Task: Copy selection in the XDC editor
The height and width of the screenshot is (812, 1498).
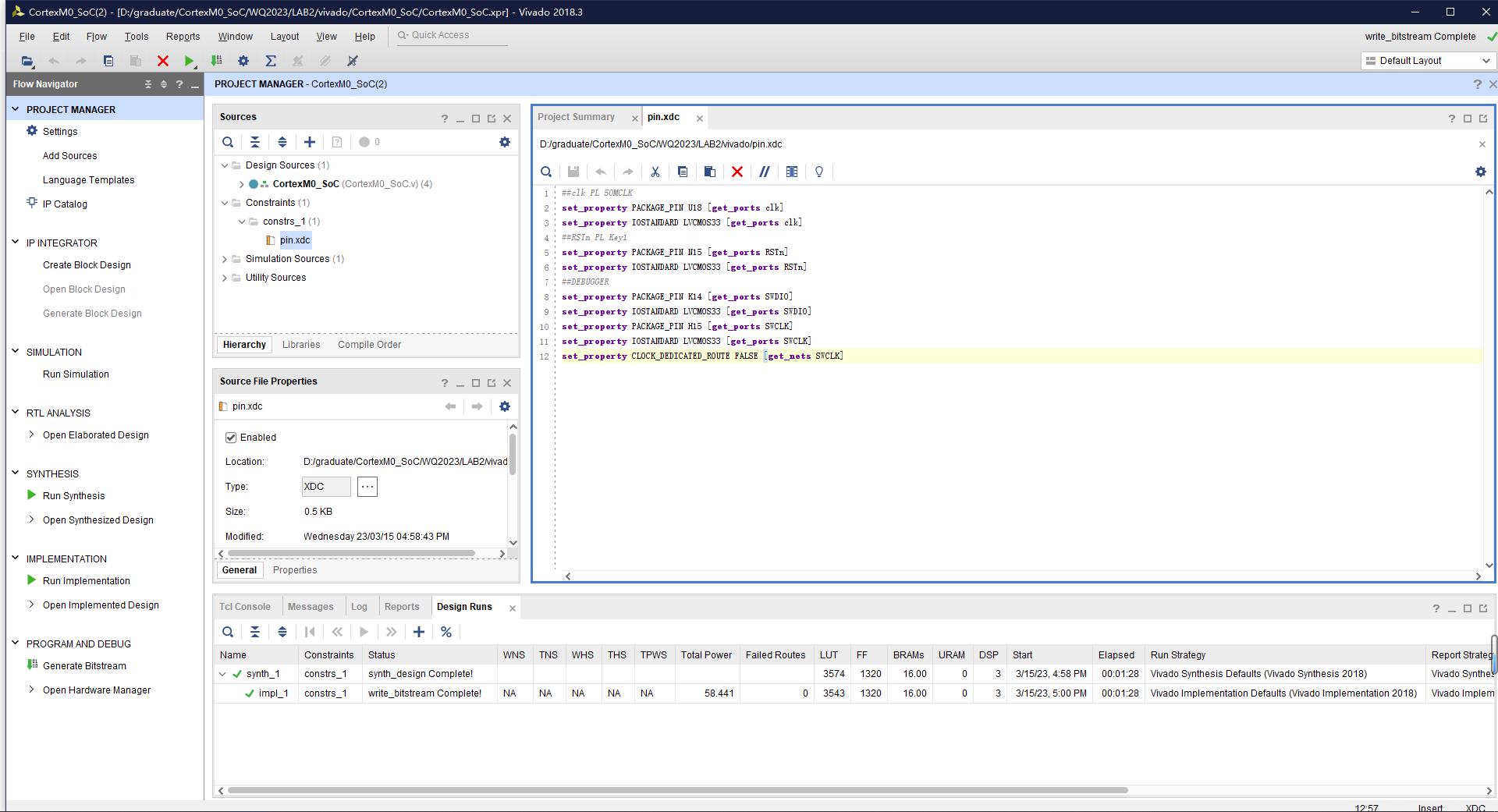Action: coord(683,172)
